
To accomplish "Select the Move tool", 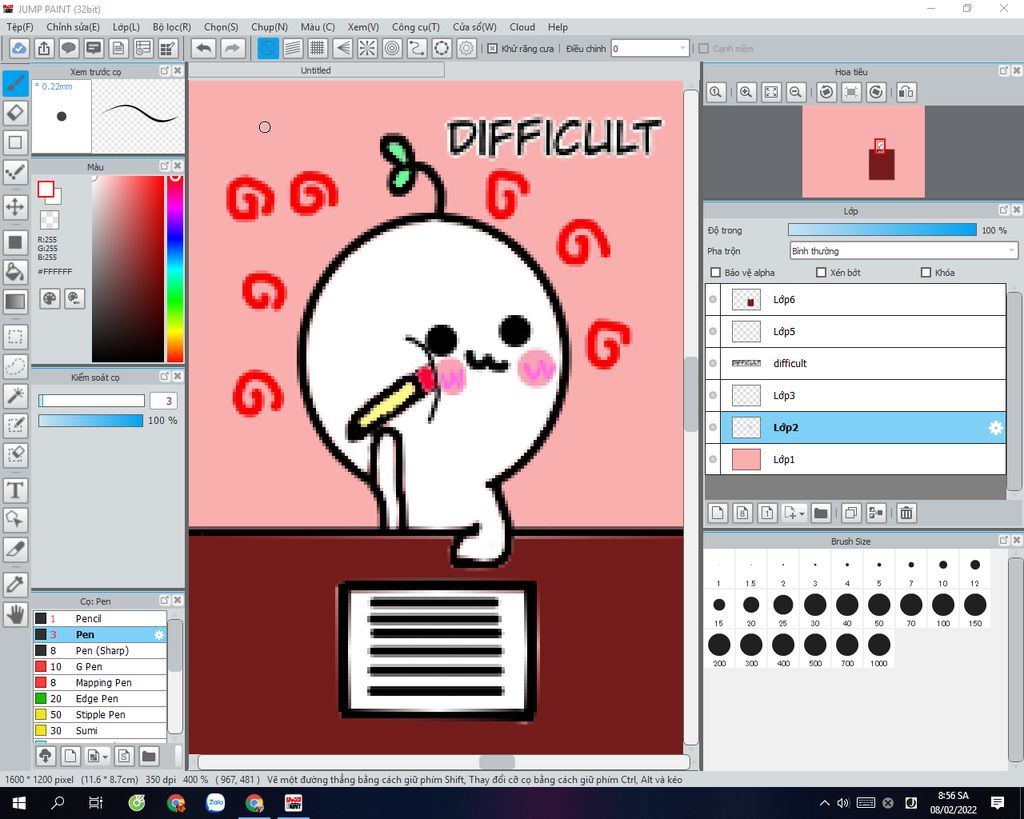I will (x=16, y=208).
